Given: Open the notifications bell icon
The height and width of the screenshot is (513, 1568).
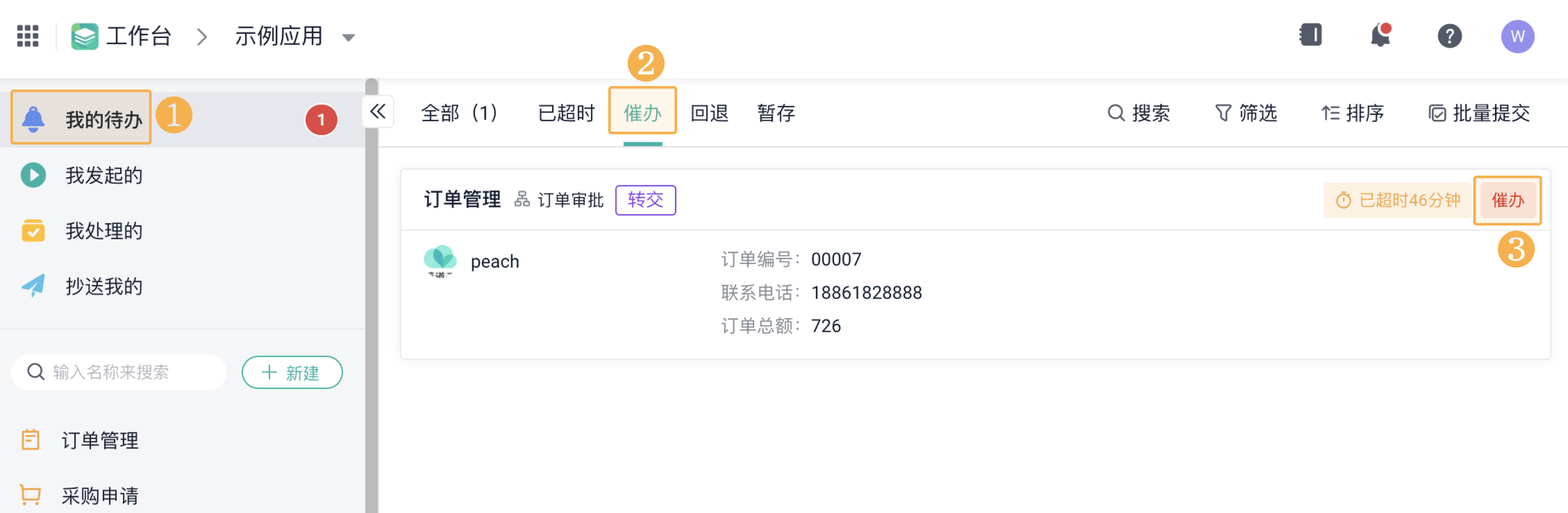Looking at the screenshot, I should 1380,36.
